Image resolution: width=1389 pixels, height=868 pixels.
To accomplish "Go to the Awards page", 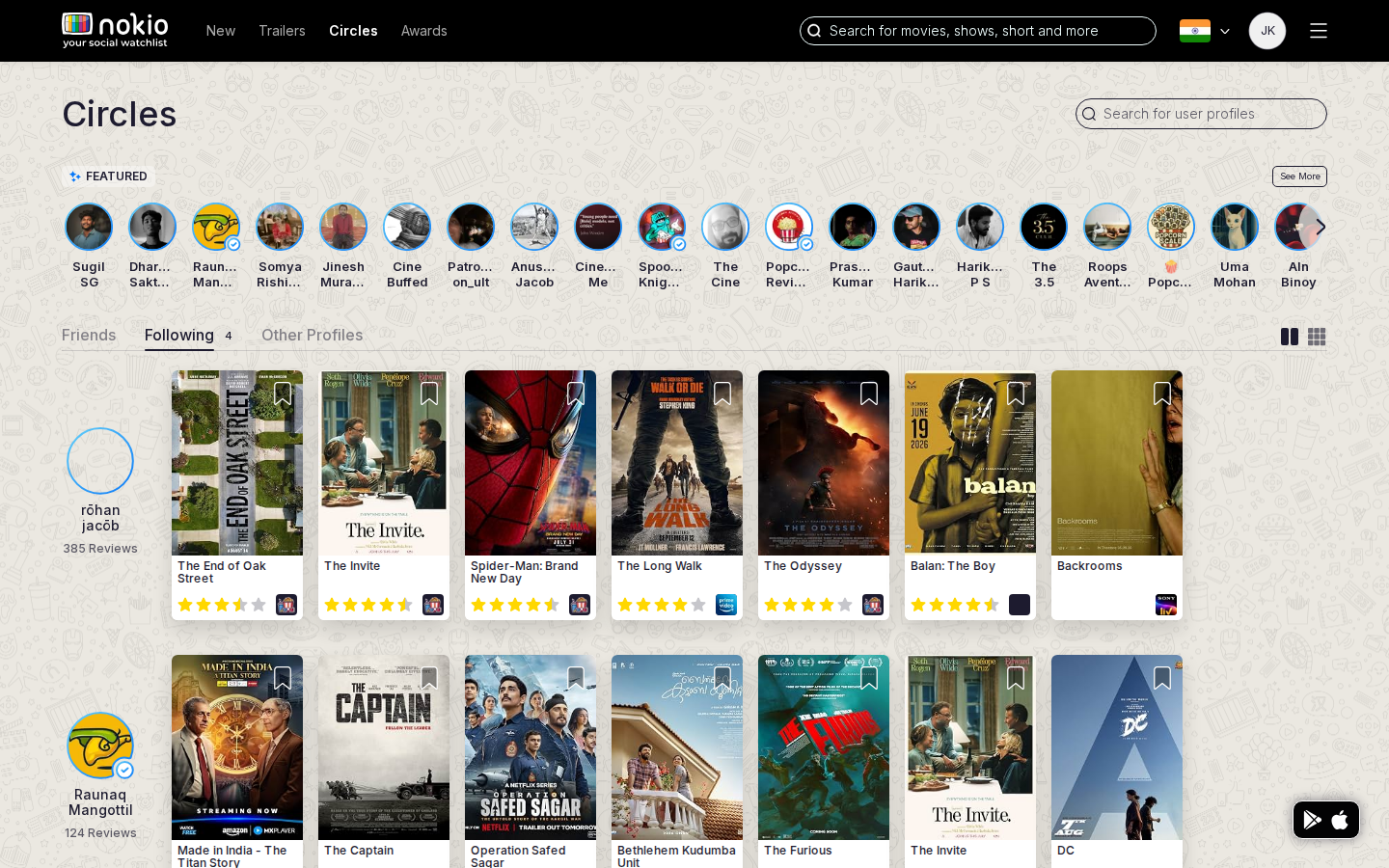I will click(x=424, y=31).
